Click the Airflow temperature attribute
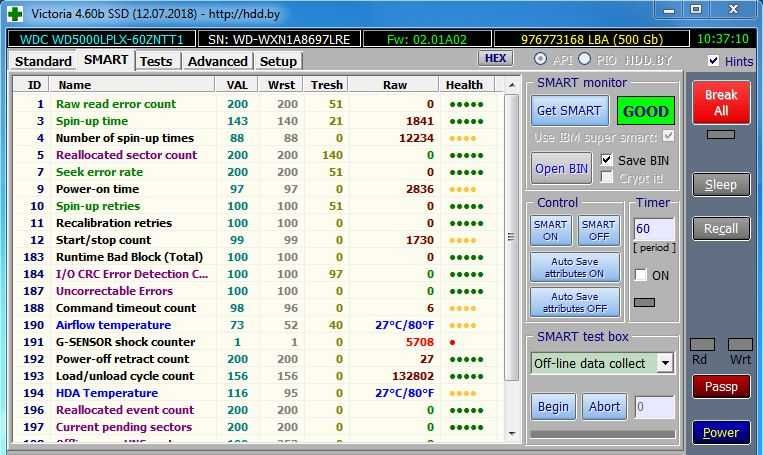Viewport: 763px width, 455px height. tap(258, 325)
